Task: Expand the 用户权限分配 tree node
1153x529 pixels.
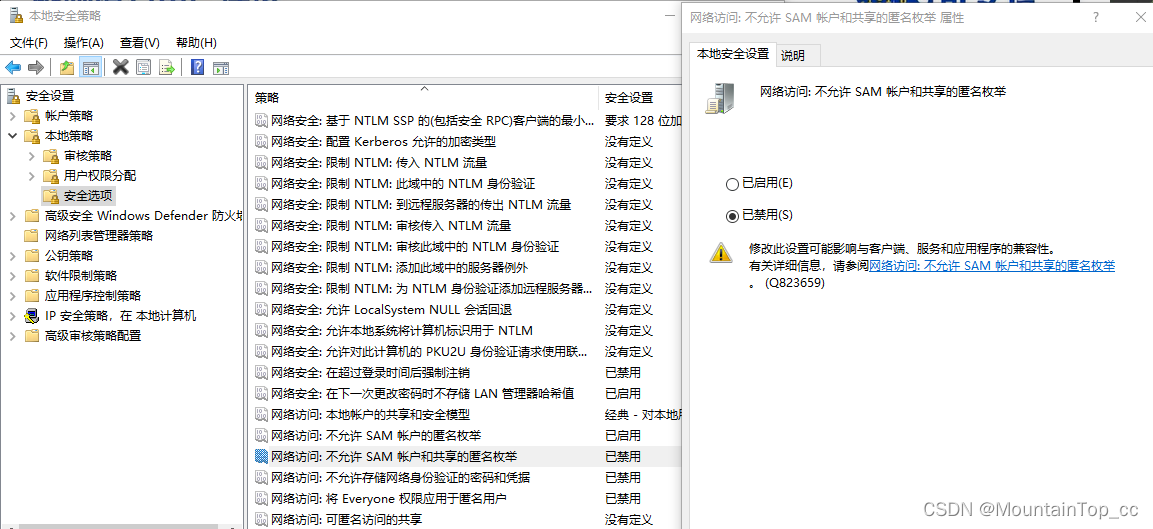Action: coord(31,176)
